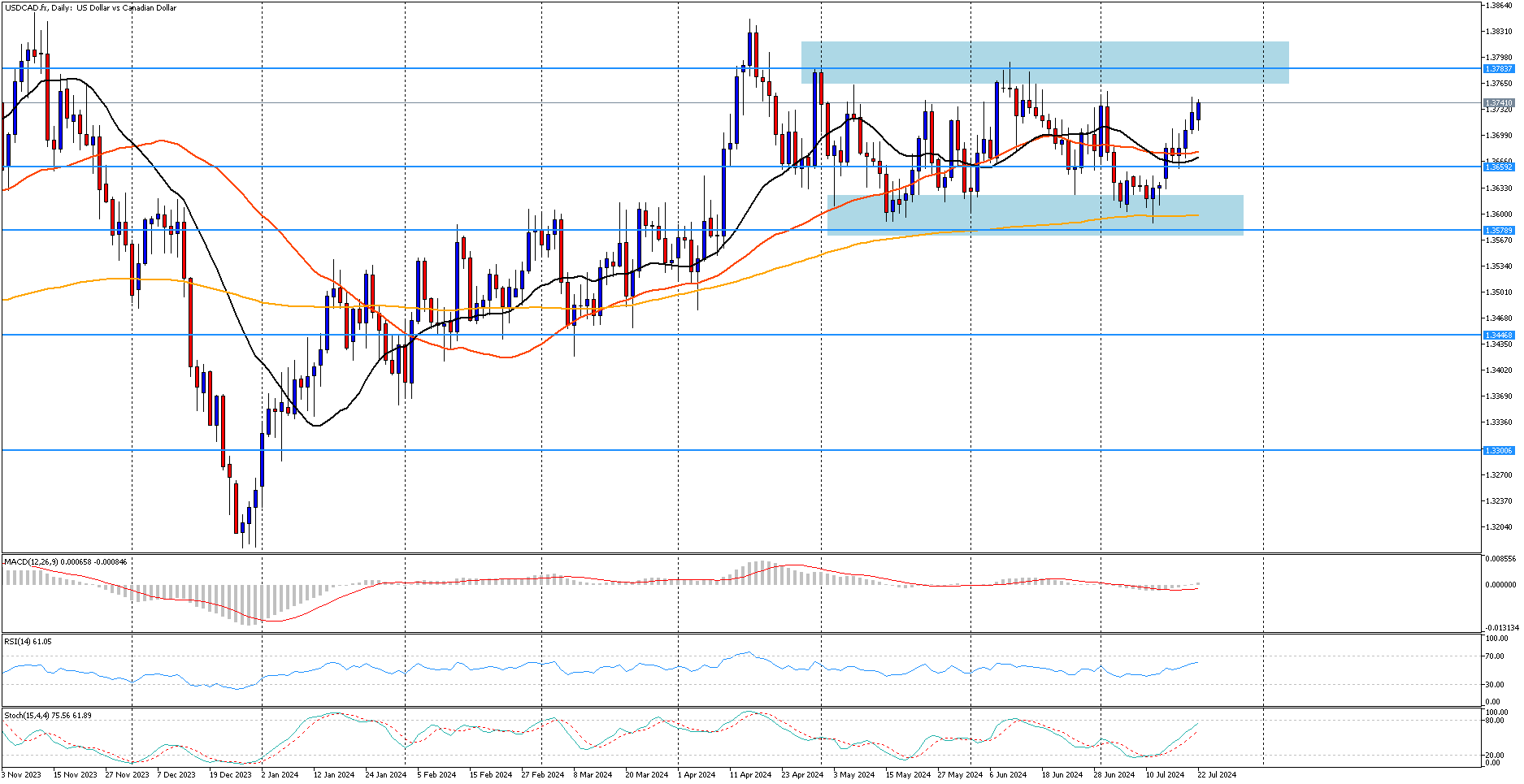Click the 6 Jun 2024 date label
The height and width of the screenshot is (784, 1524).
click(1008, 775)
